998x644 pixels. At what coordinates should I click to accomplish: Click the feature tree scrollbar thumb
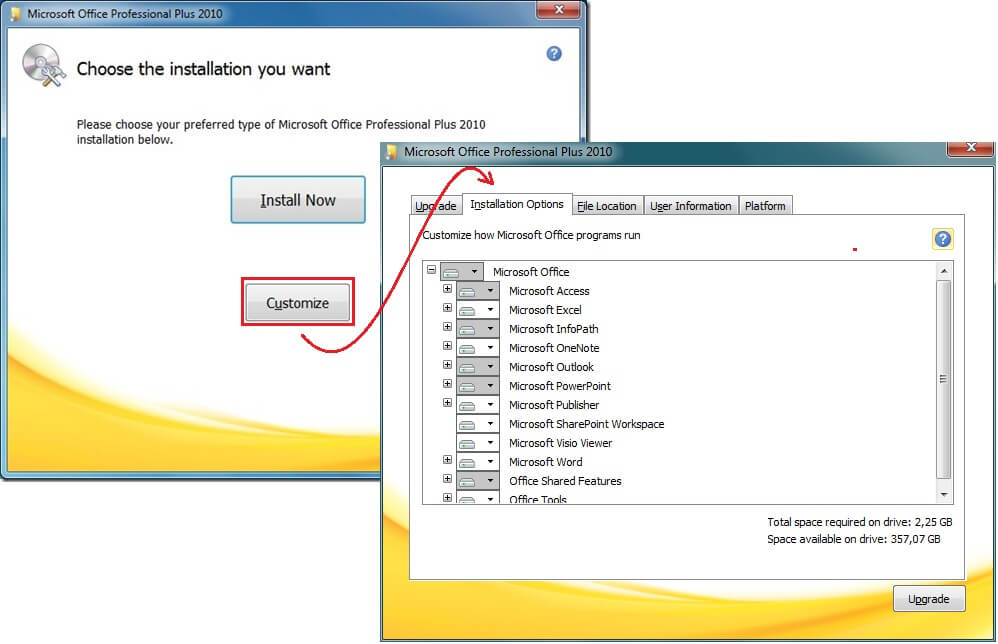pyautogui.click(x=944, y=379)
